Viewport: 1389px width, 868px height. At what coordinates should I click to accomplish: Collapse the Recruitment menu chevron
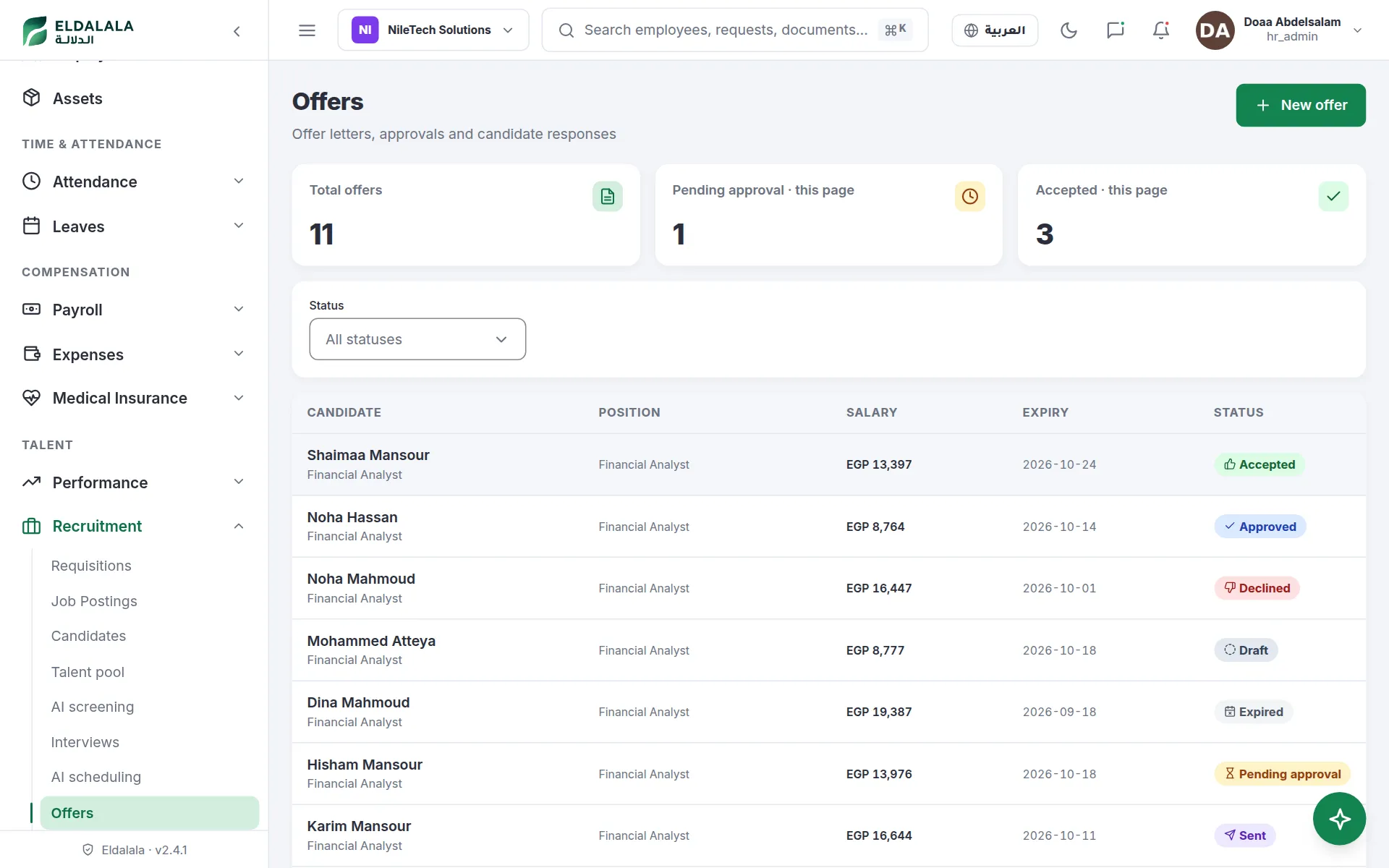click(x=239, y=526)
